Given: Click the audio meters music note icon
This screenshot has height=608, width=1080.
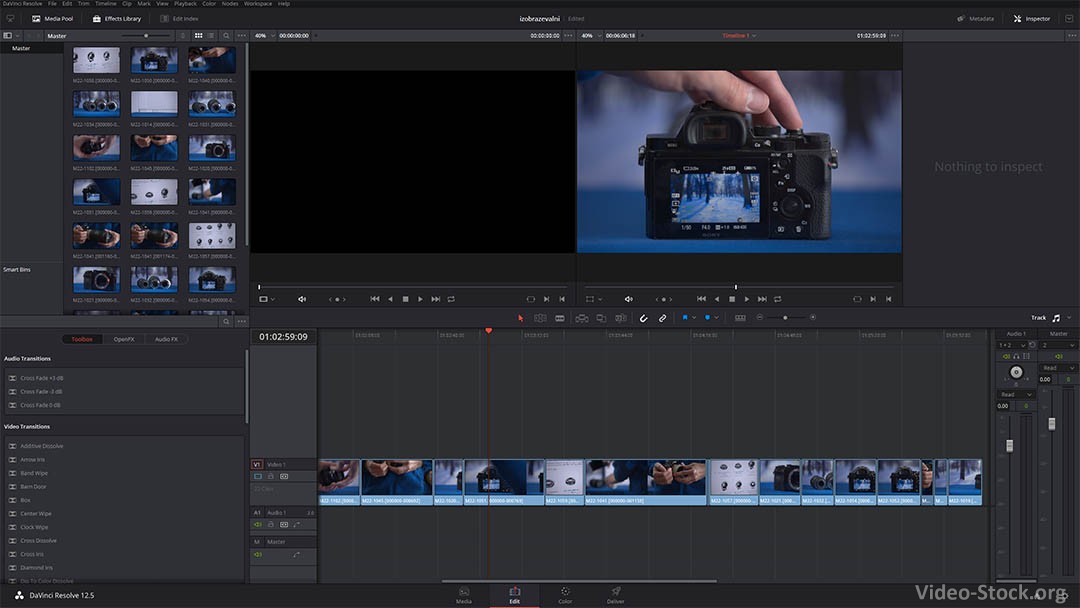Looking at the screenshot, I should 1056,318.
